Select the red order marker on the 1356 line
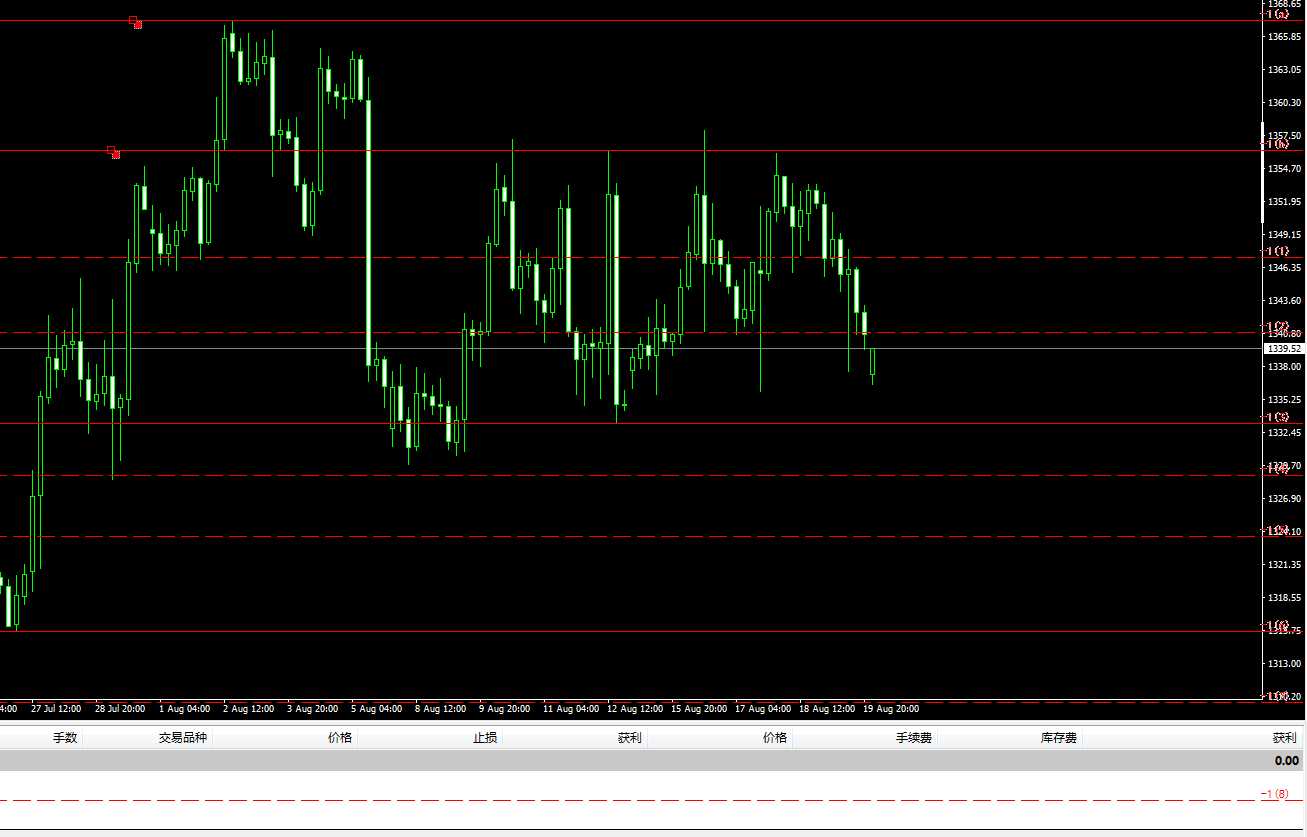The image size is (1307, 837). 114,152
